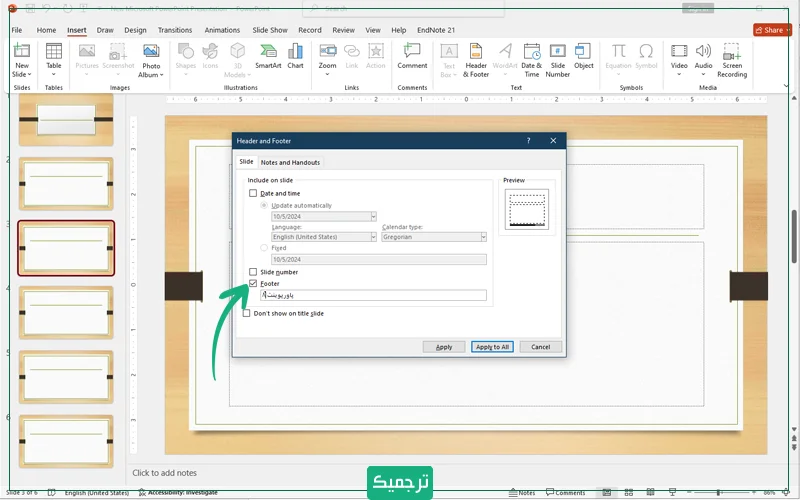
Task: Collapse the ribbon with chevron
Action: click(786, 86)
